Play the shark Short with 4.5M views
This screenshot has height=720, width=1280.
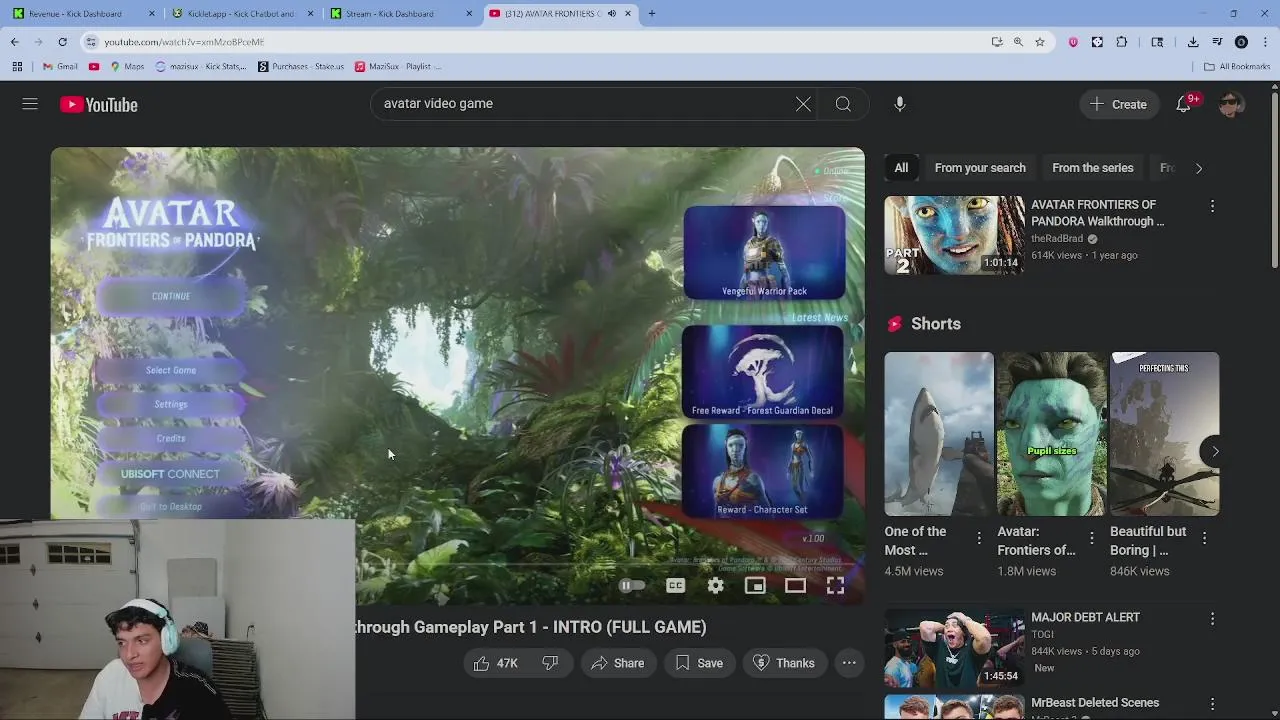coord(939,433)
